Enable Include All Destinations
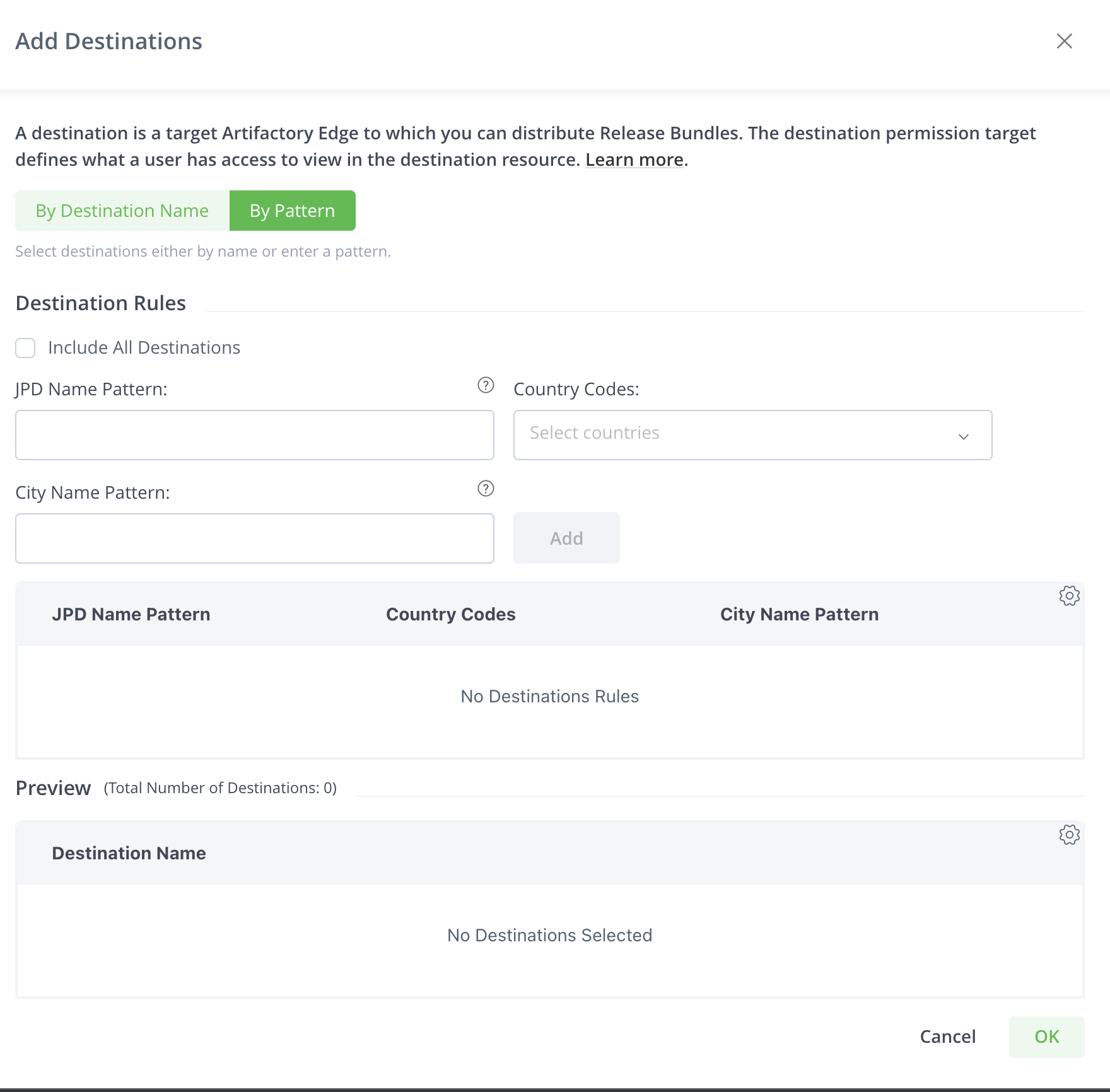Screen dimensions: 1110x1092 pos(25,347)
